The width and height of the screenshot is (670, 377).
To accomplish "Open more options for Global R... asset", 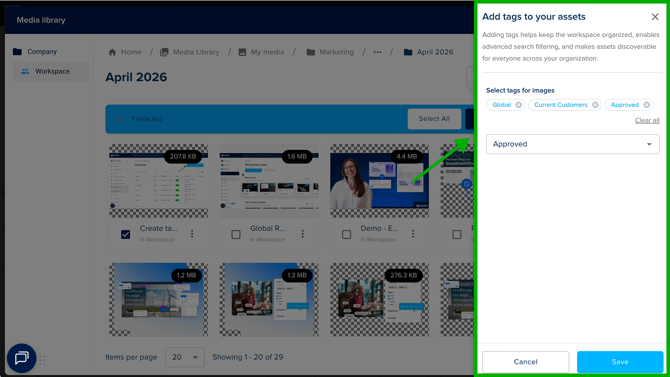I will point(303,234).
